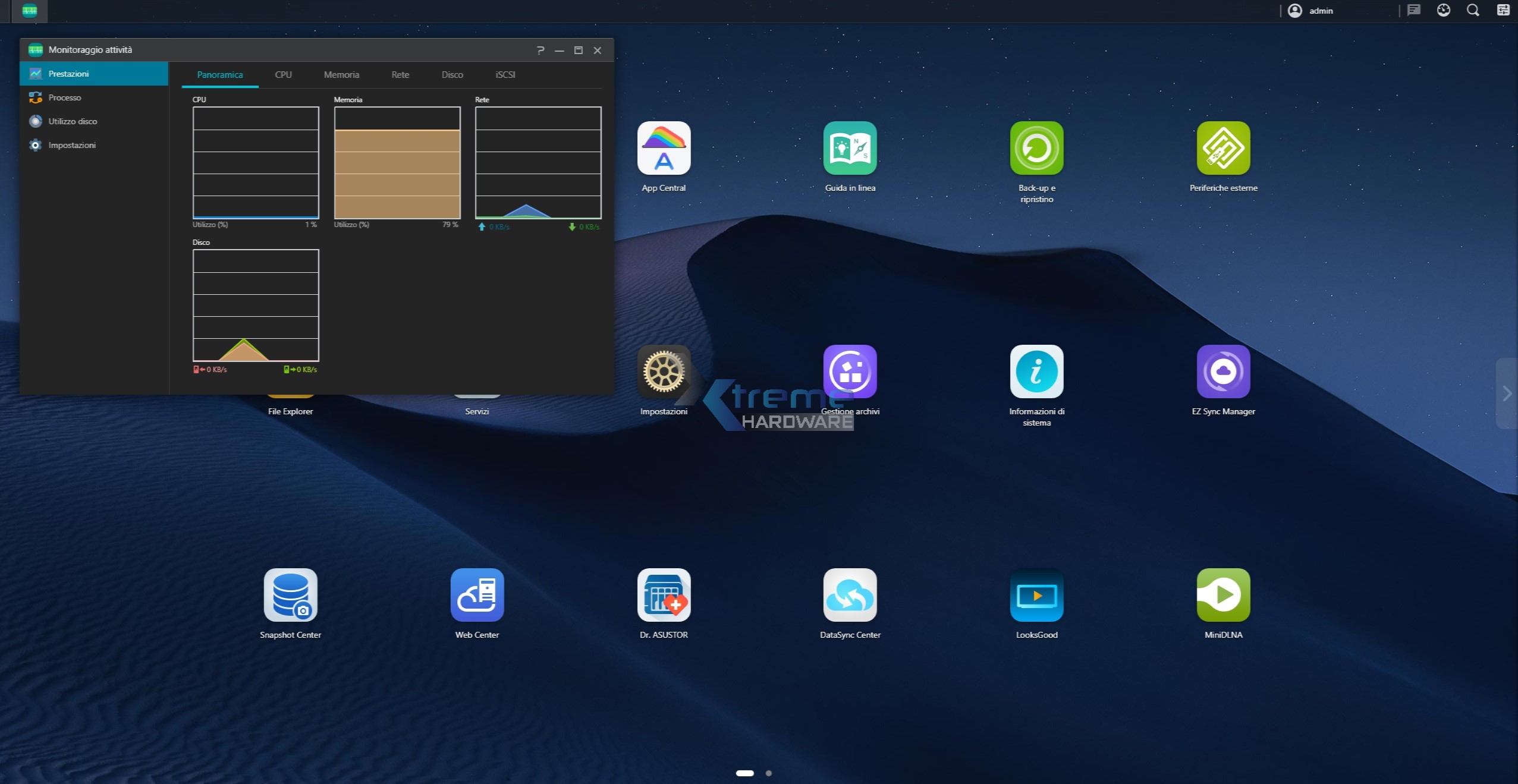
Task: Switch to the Memoria tab
Action: click(x=341, y=75)
